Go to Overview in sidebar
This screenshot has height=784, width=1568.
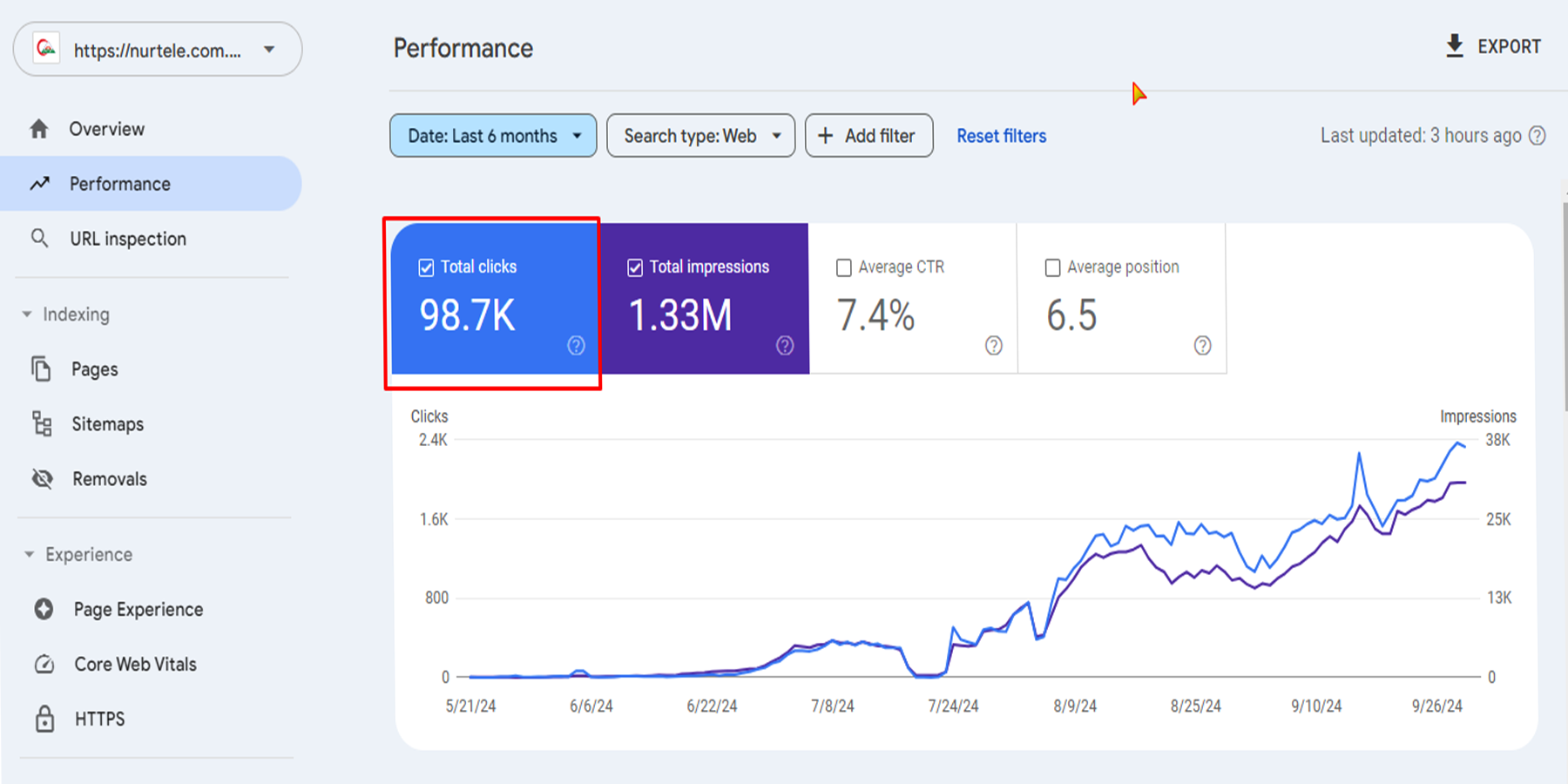click(x=106, y=129)
